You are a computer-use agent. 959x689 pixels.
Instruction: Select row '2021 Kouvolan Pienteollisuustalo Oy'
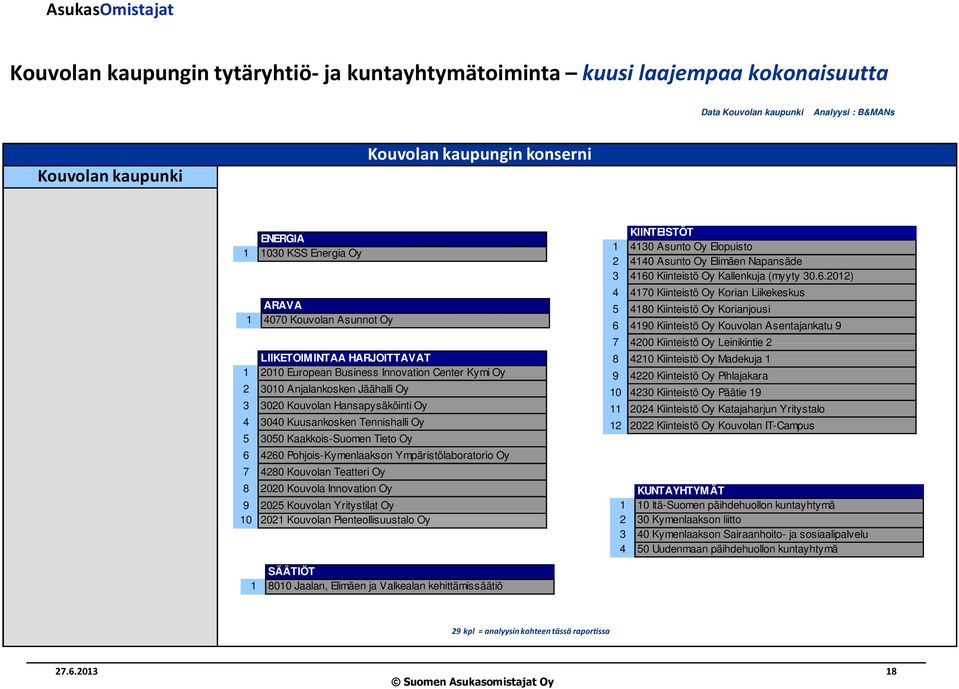coord(402,520)
